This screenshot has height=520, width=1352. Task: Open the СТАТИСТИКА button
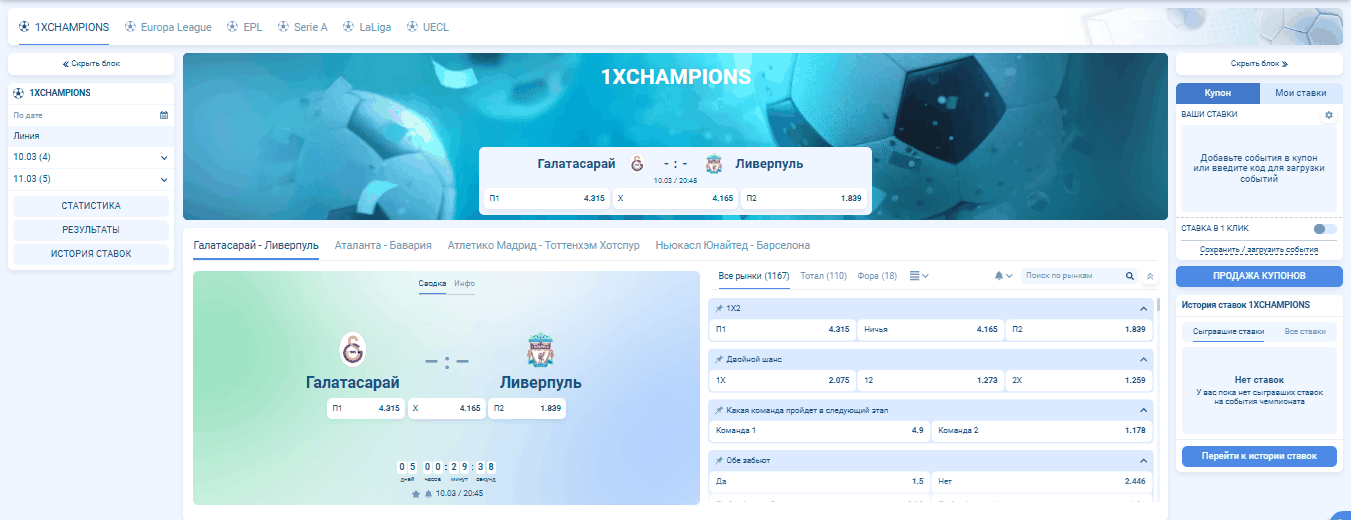coord(91,206)
